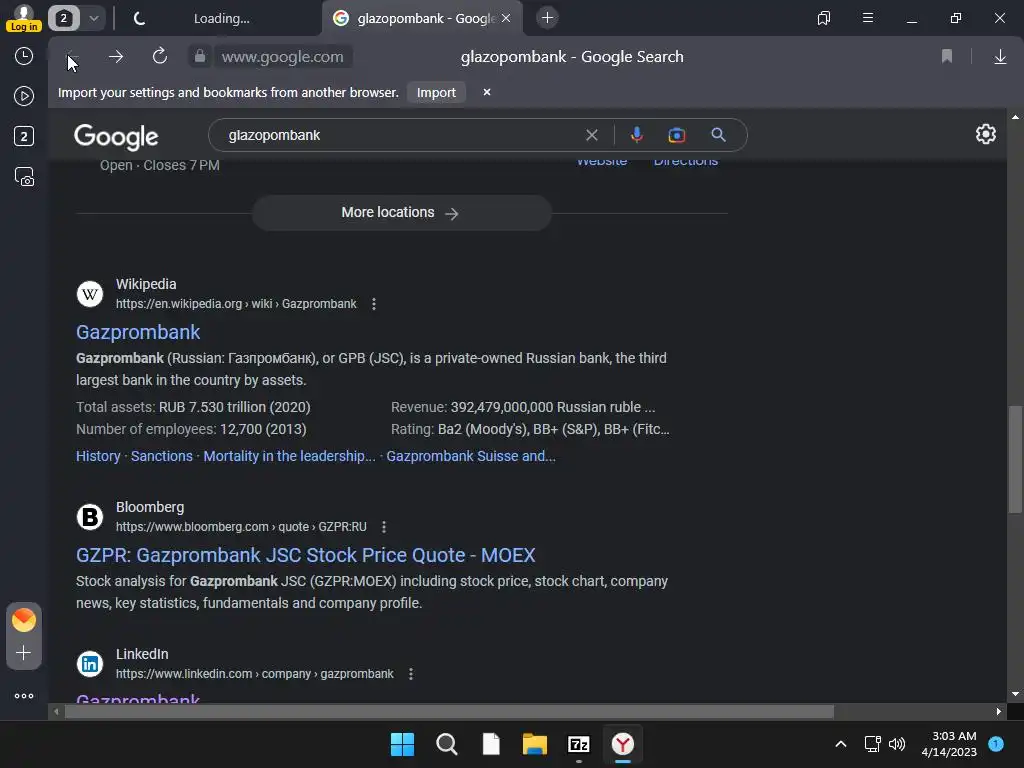Open browsing history clock icon in sidebar
The image size is (1024, 768).
[24, 56]
